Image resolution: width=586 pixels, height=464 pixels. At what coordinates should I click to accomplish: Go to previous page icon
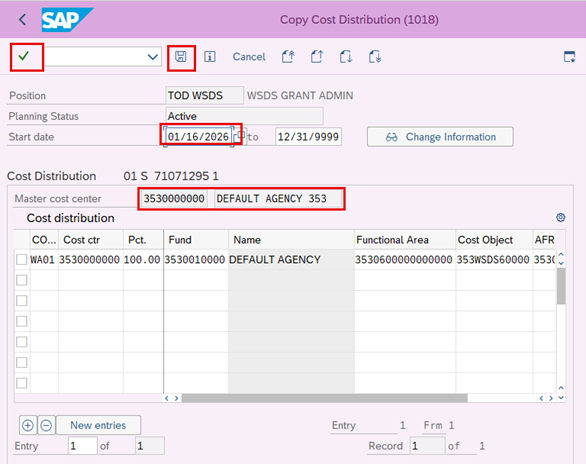pos(317,57)
